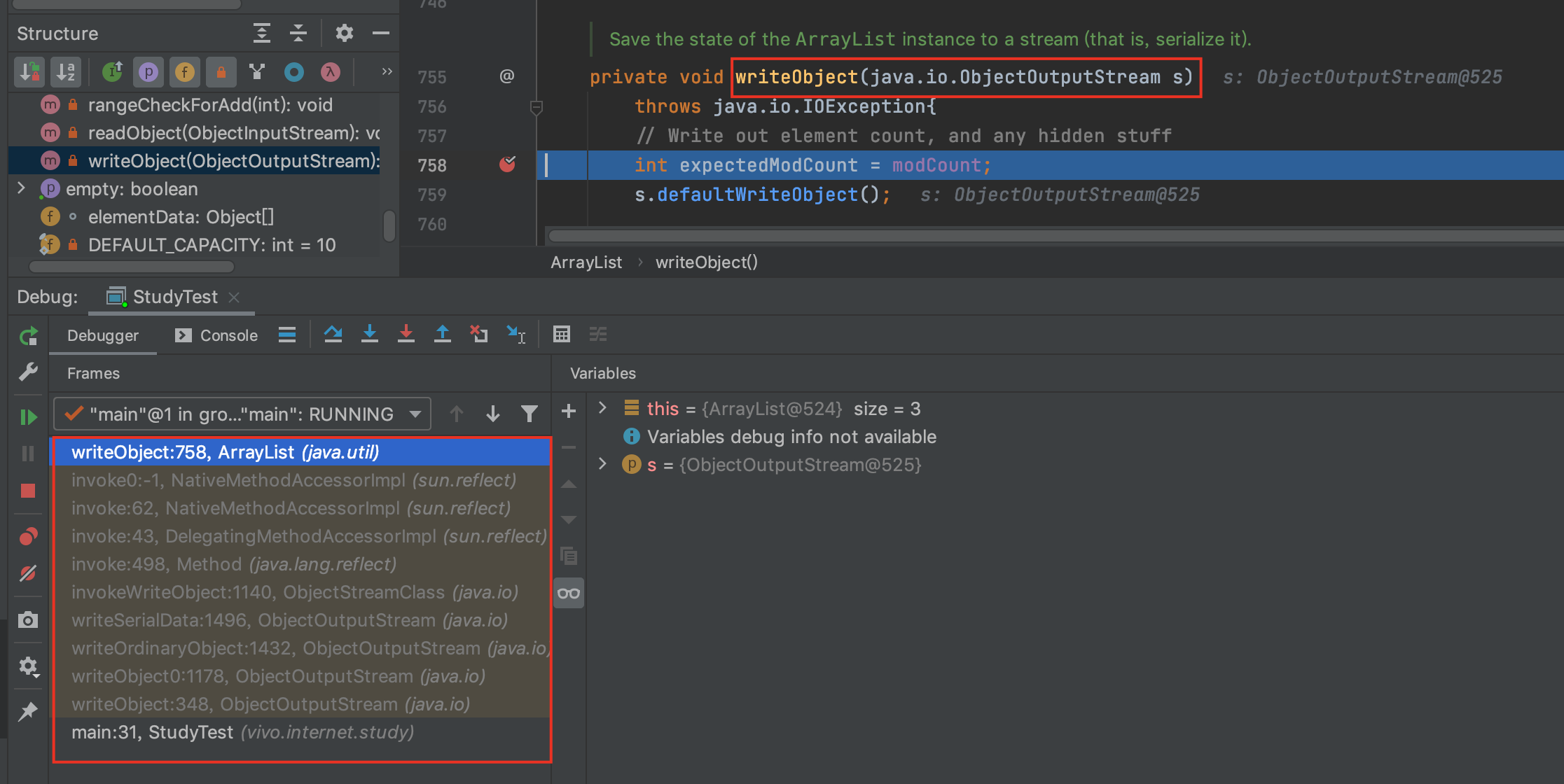The height and width of the screenshot is (784, 1564).
Task: Click the Step Out icon
Action: [443, 335]
